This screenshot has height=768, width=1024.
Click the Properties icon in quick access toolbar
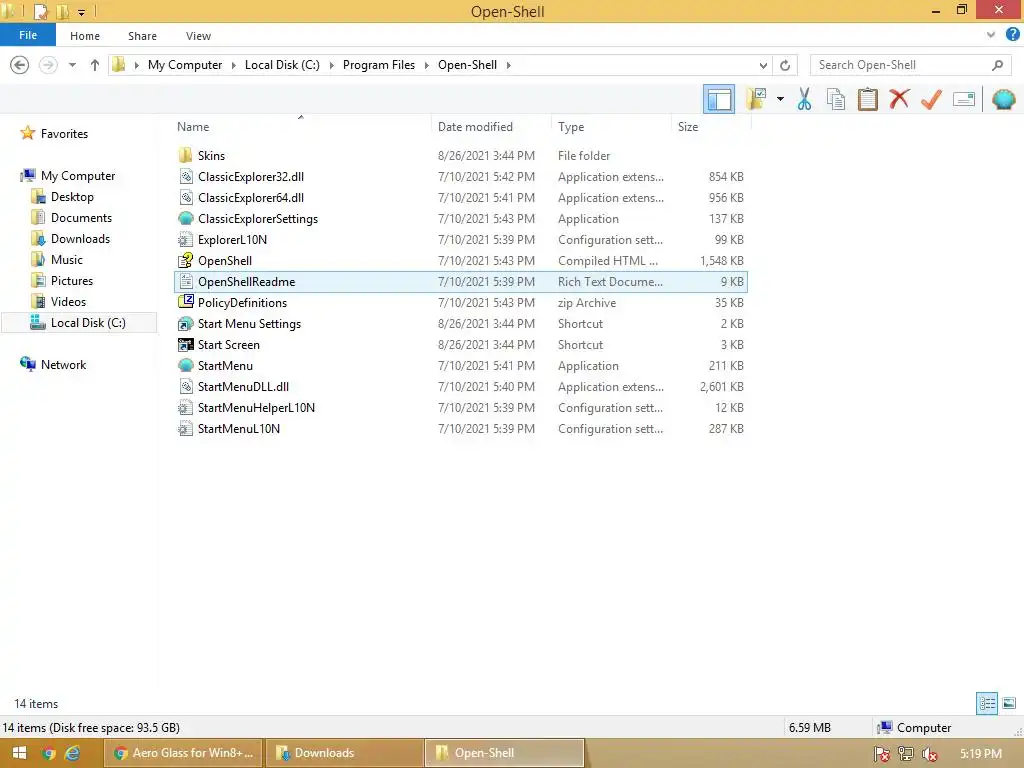(x=40, y=11)
